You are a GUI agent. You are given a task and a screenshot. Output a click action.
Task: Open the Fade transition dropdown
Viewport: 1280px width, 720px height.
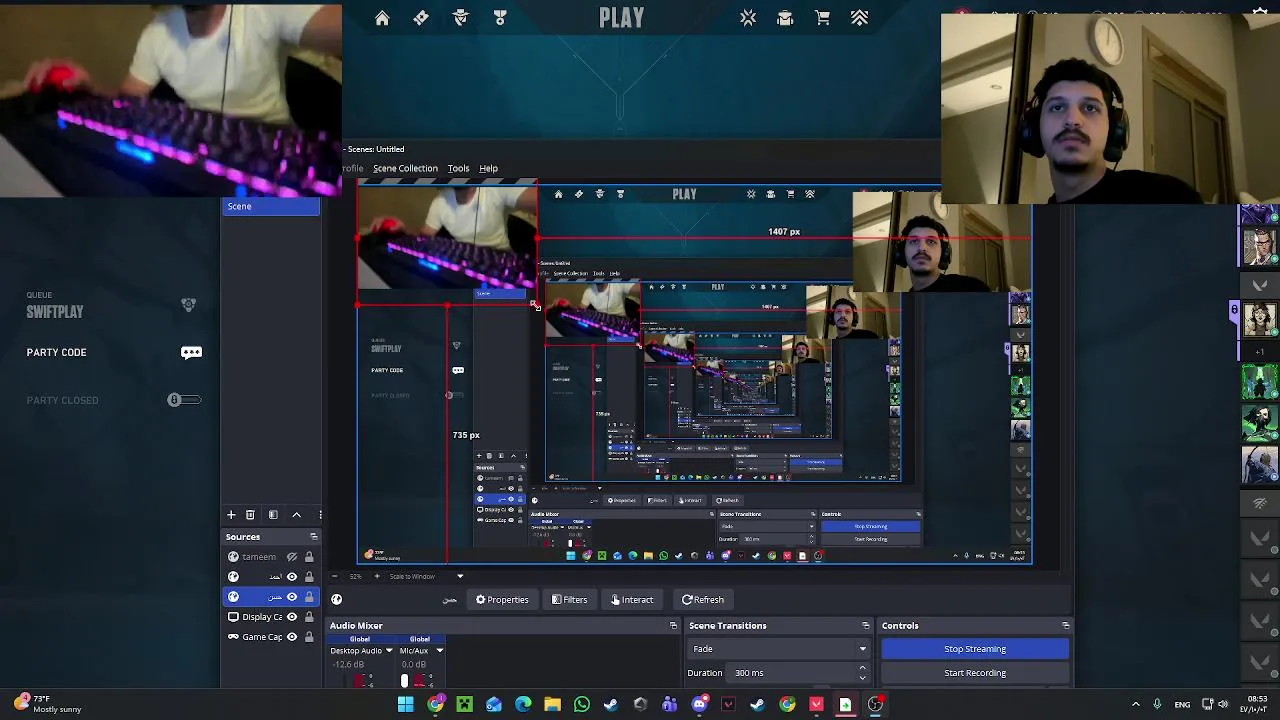click(778, 649)
